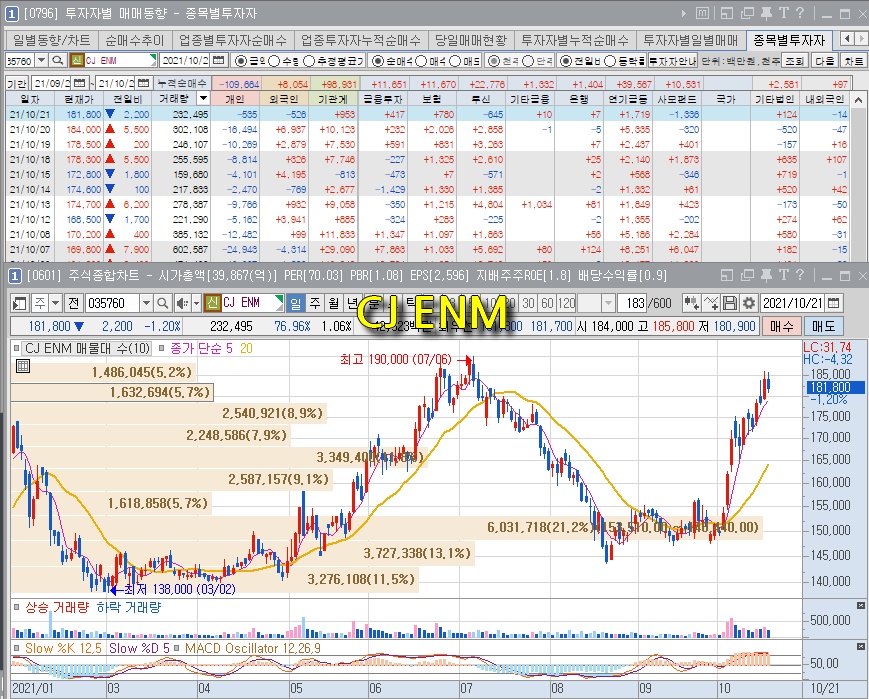Open the 당일매매현황 tab
The height and width of the screenshot is (699, 869).
click(x=471, y=40)
